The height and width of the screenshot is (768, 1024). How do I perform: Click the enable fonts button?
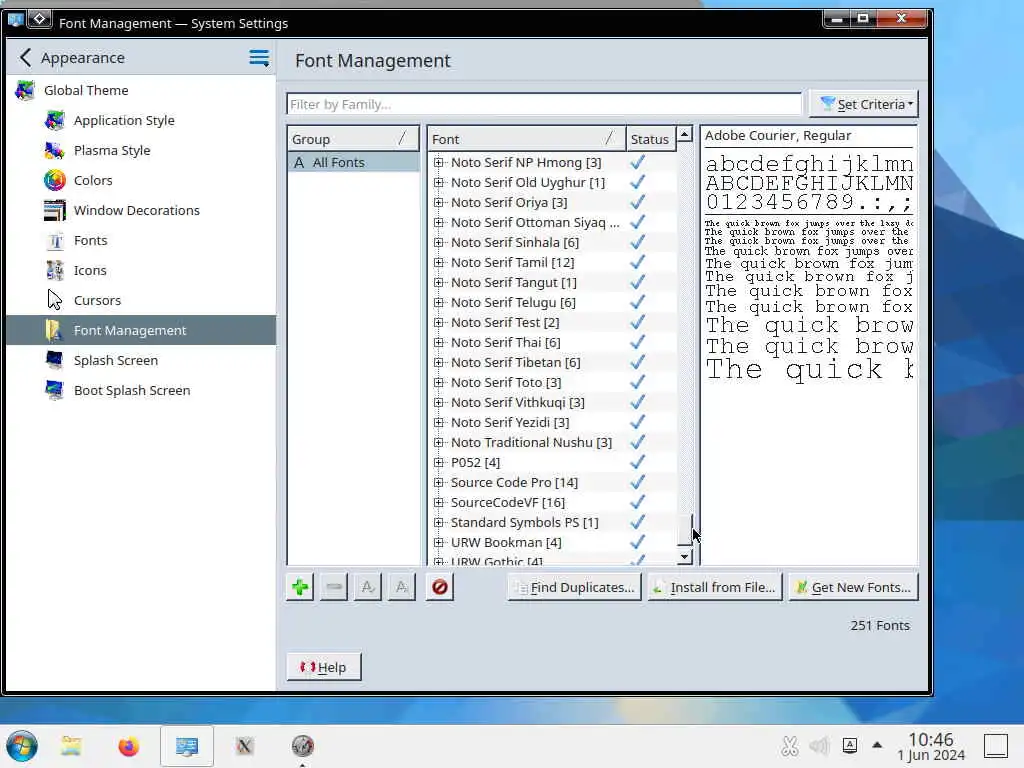click(x=368, y=587)
